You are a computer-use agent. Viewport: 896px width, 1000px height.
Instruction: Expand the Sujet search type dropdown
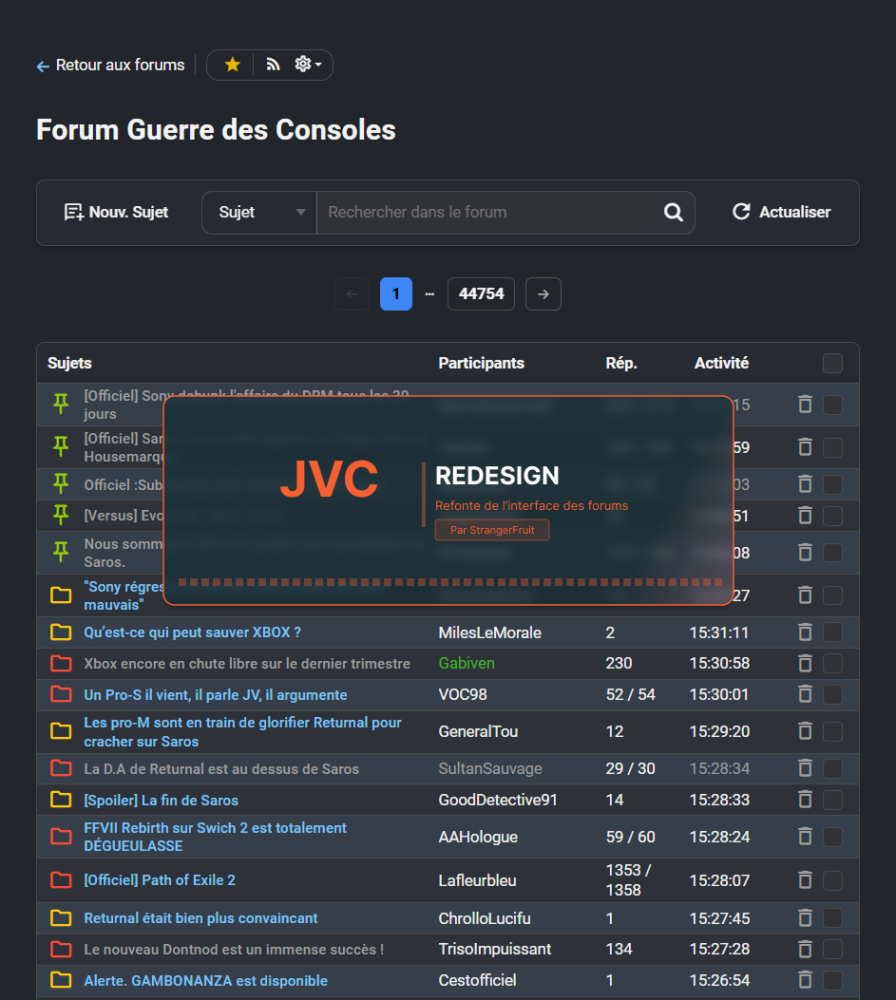tap(260, 212)
